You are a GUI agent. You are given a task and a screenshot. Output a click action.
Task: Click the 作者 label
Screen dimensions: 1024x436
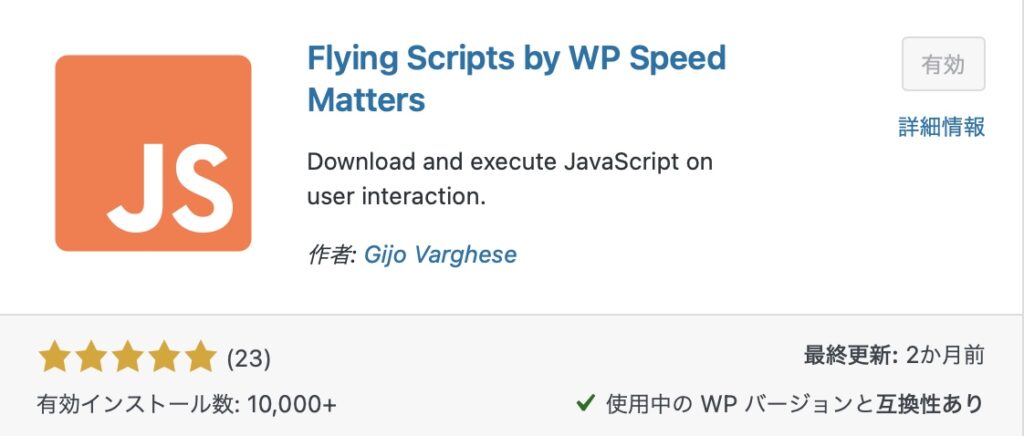(x=331, y=254)
